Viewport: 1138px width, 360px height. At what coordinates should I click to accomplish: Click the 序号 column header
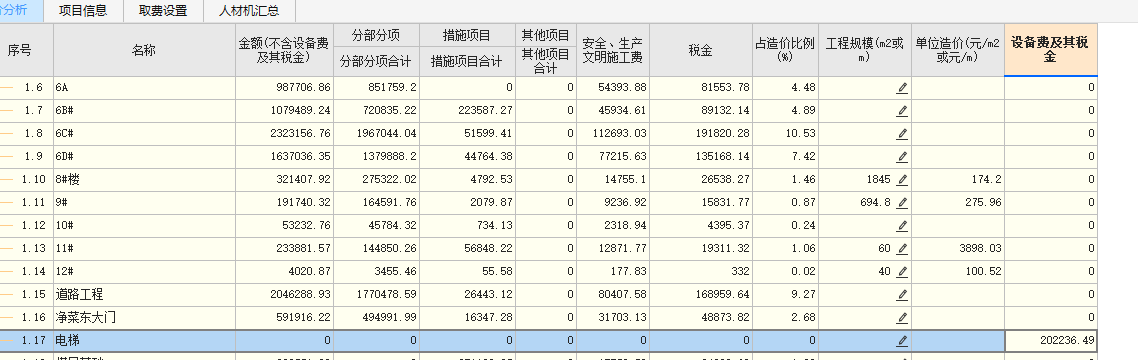pyautogui.click(x=20, y=50)
